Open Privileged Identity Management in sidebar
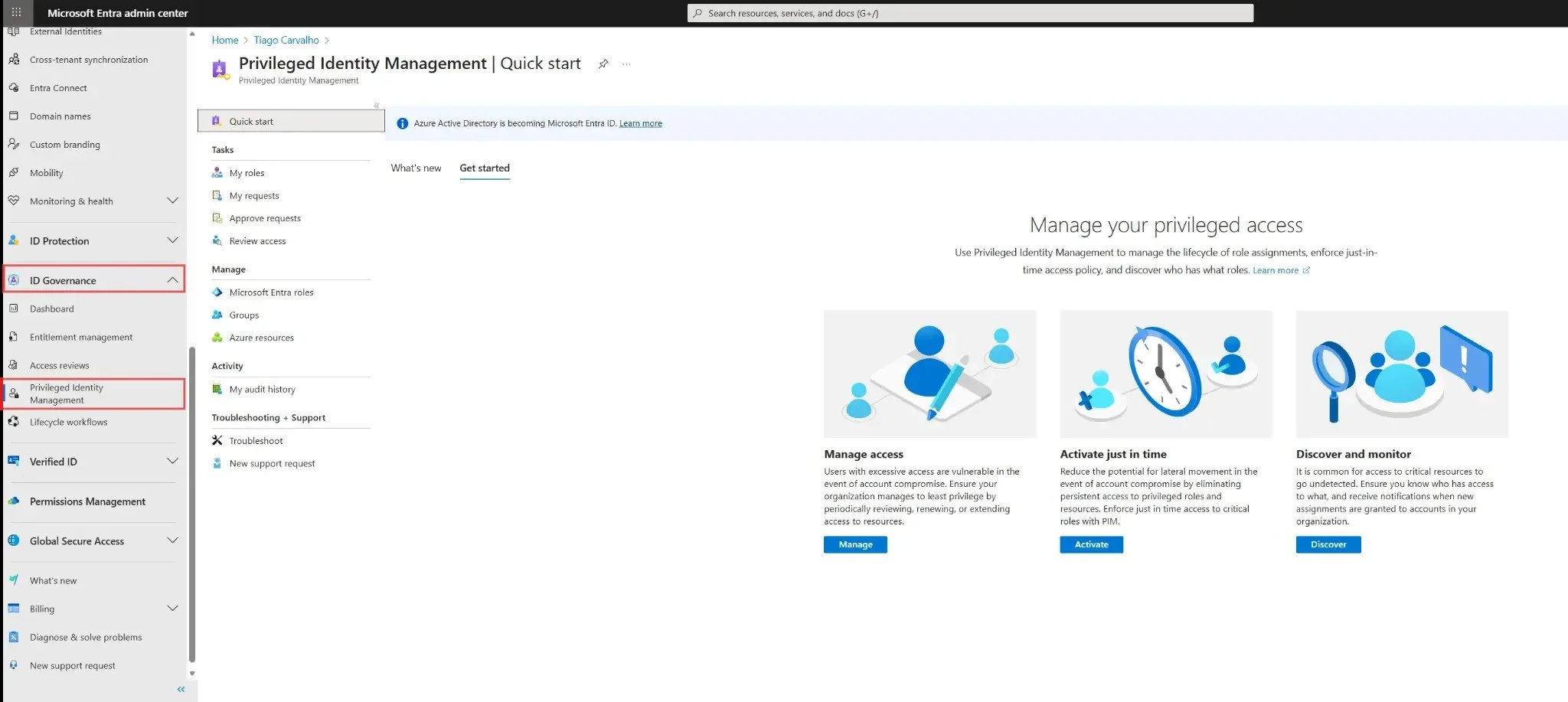 [94, 393]
